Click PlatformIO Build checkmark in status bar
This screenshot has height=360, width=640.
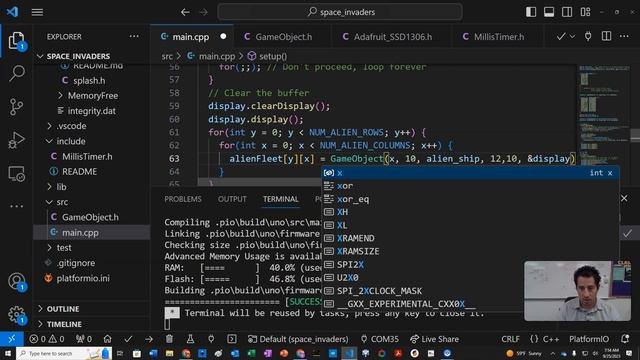tap(128, 339)
